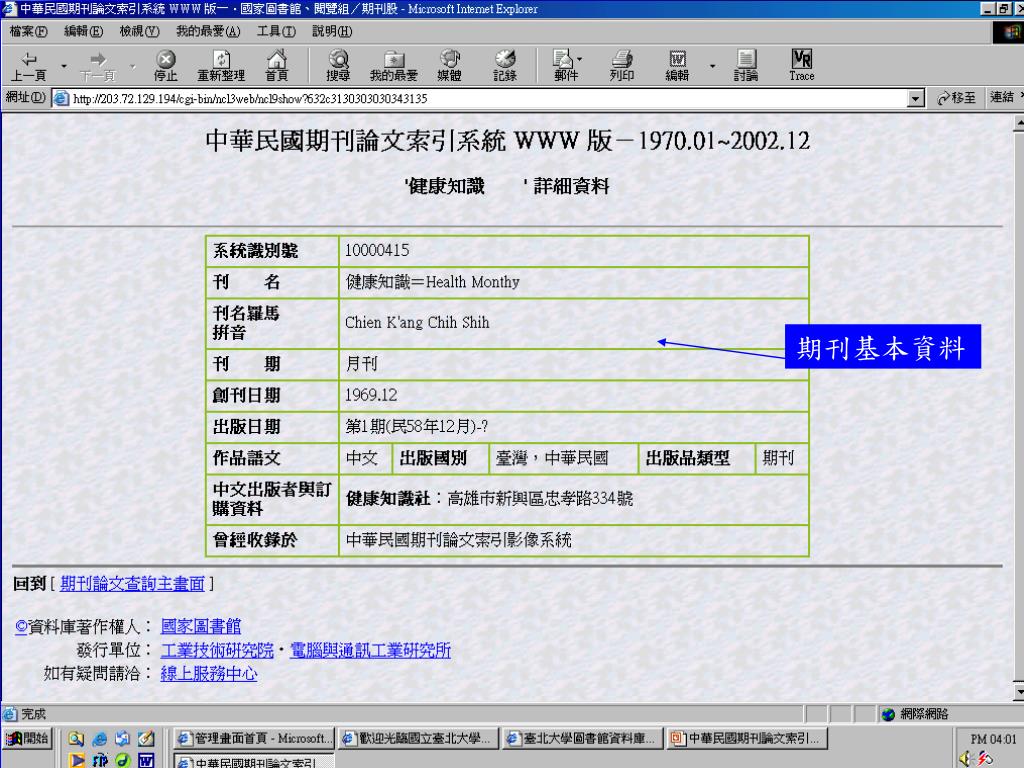Screen dimensions: 1024x768
Task: Open the 檢視(V) menu
Action: click(139, 31)
